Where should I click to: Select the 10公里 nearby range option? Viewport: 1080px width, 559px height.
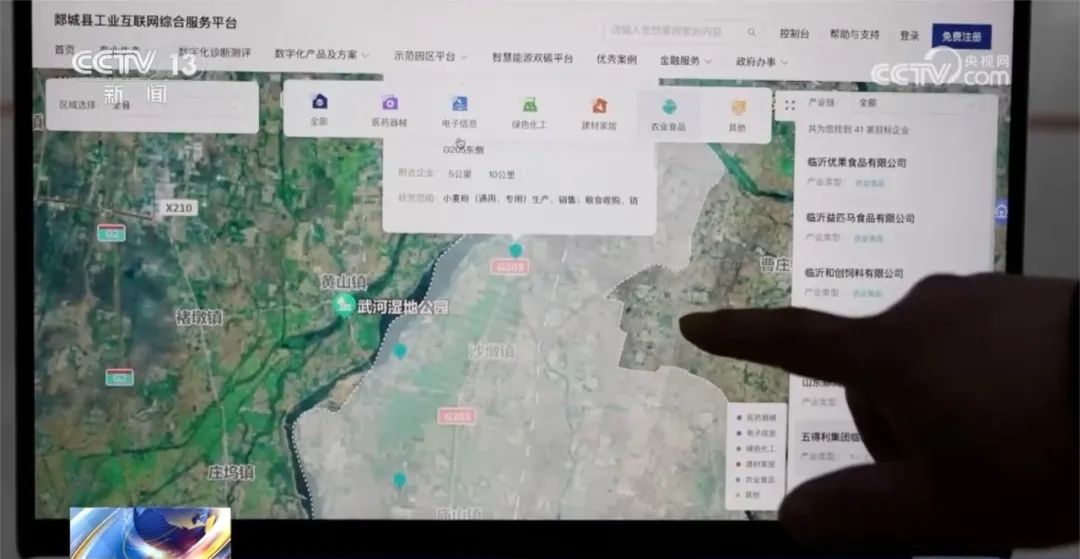click(x=501, y=175)
